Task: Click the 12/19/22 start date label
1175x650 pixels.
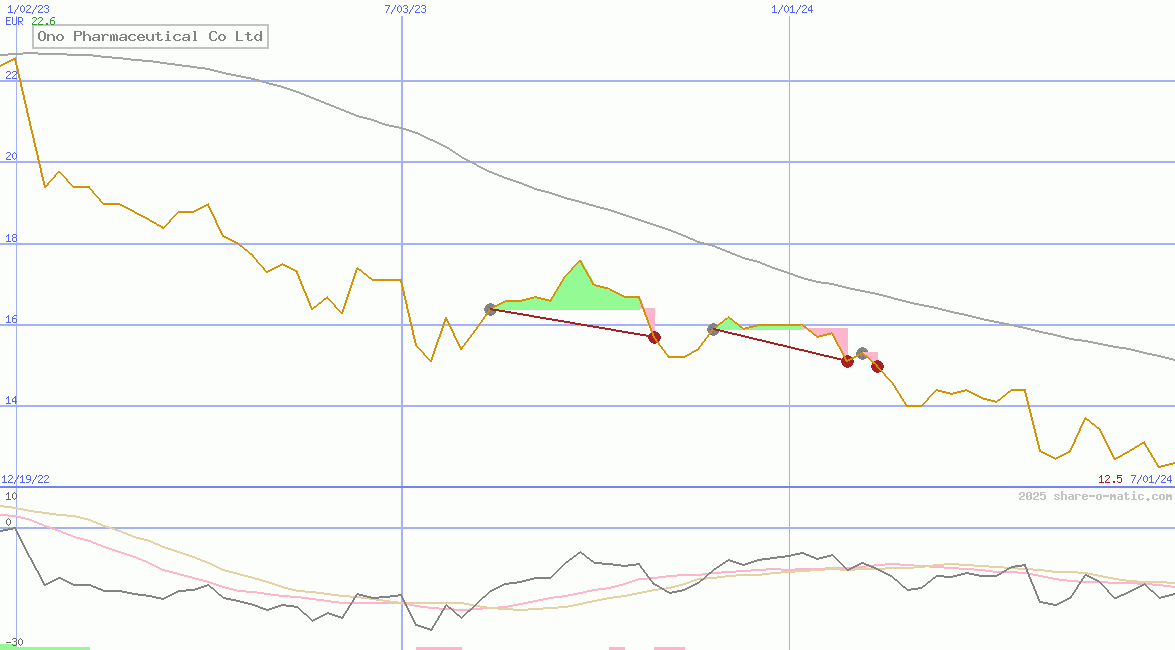Action: tap(23, 478)
